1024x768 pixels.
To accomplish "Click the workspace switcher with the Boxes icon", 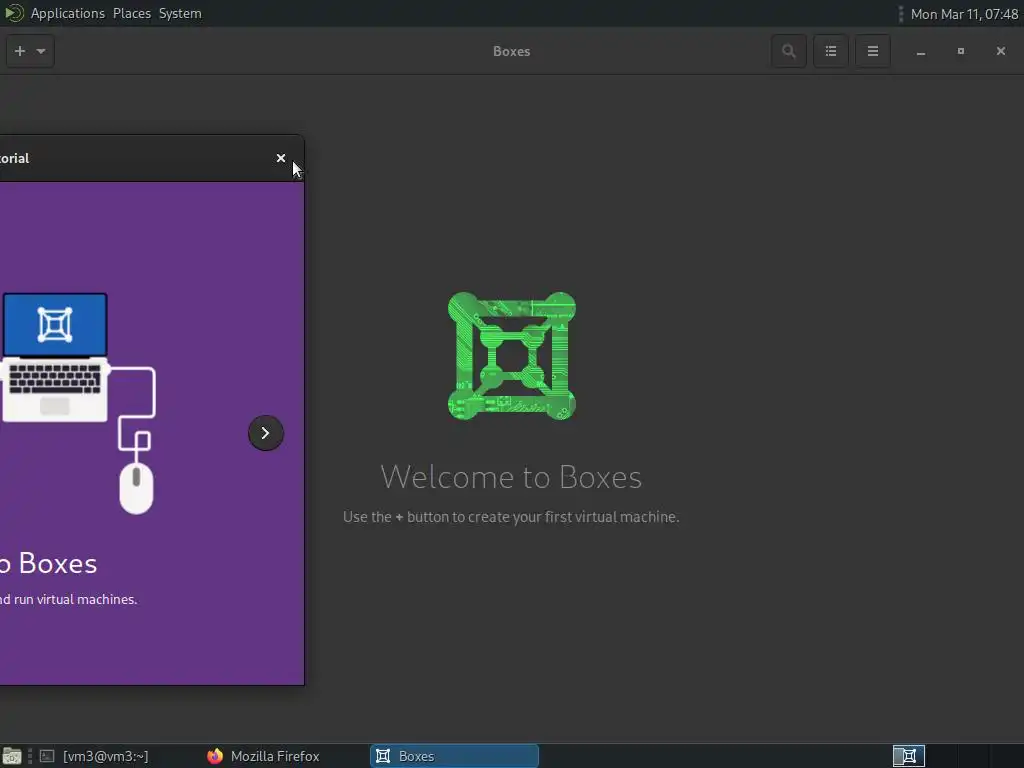I will (908, 756).
